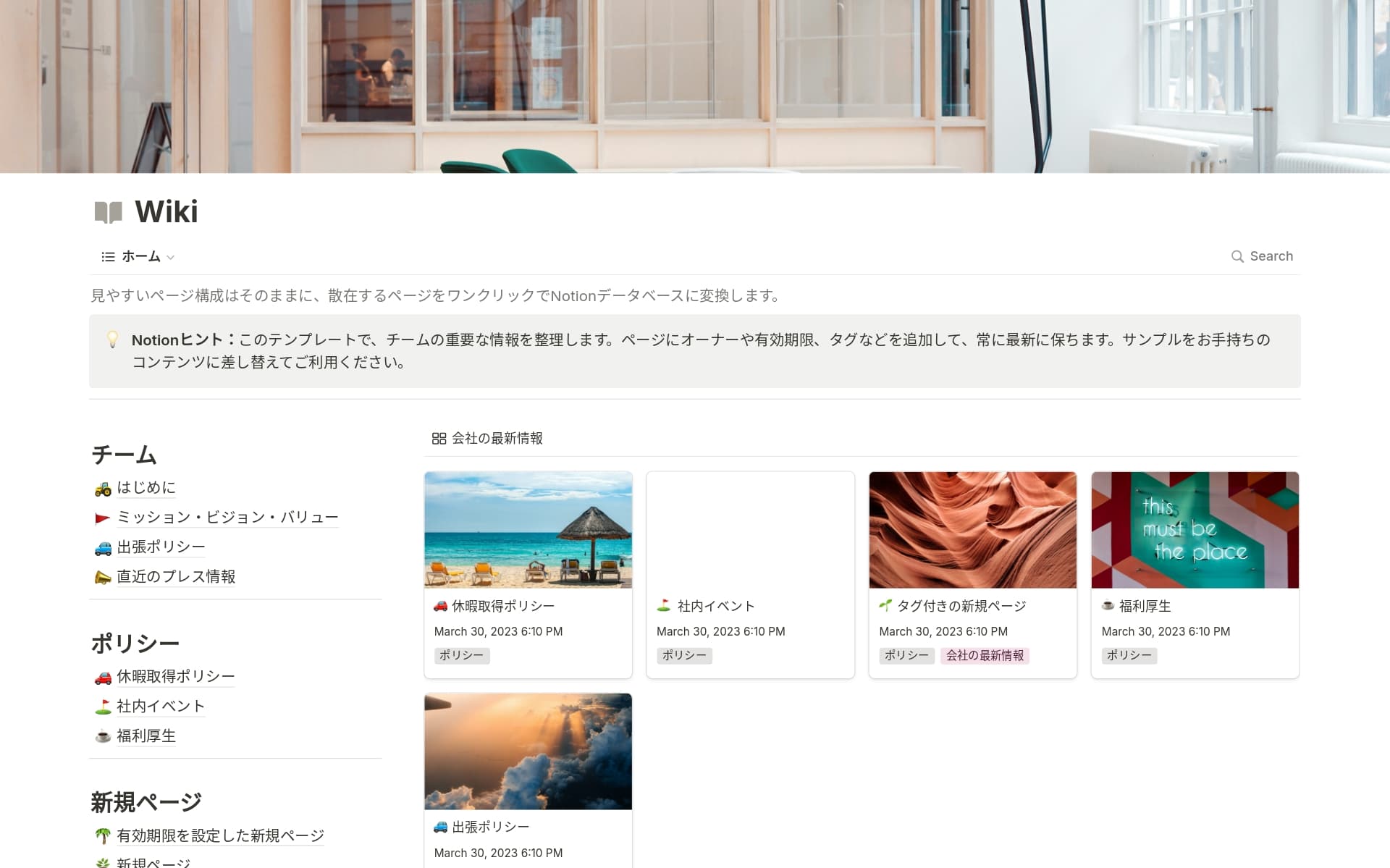Click the megaphone icon before 直近のプレス情報
Image resolution: width=1390 pixels, height=868 pixels.
click(102, 576)
